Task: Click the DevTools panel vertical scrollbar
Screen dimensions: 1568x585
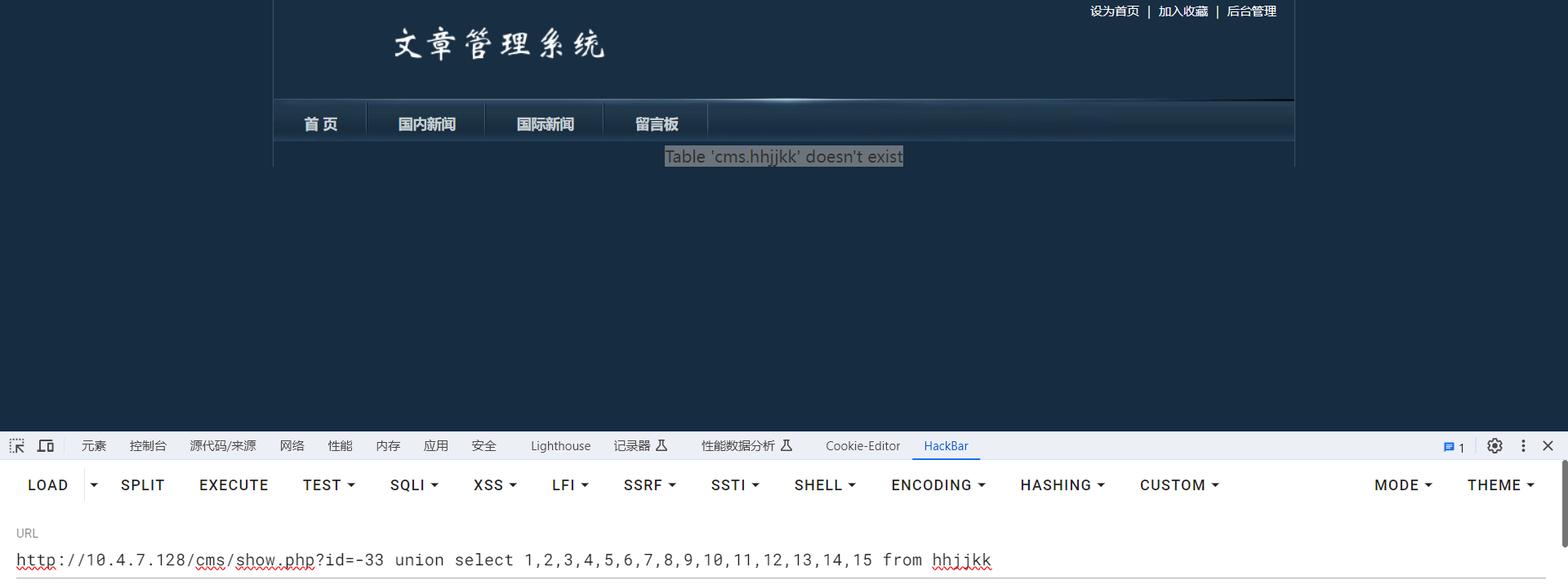Action: (x=1564, y=503)
